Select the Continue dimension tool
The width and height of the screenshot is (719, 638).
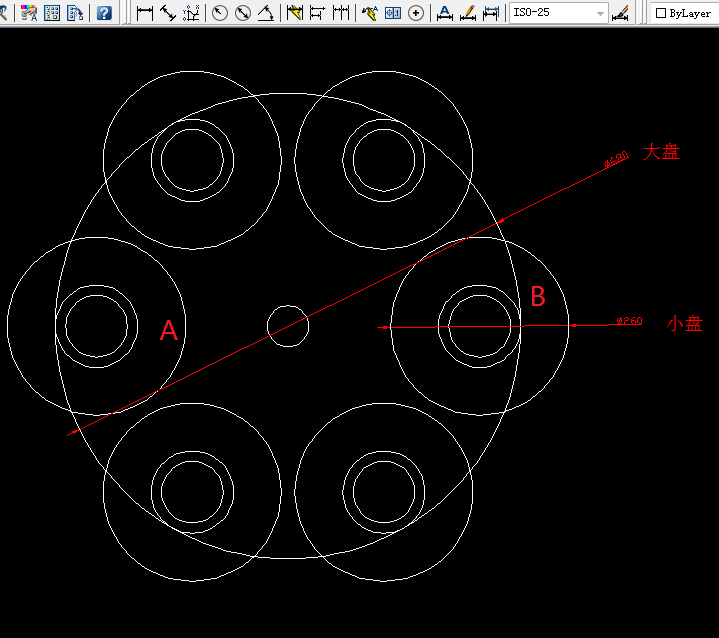[342, 13]
